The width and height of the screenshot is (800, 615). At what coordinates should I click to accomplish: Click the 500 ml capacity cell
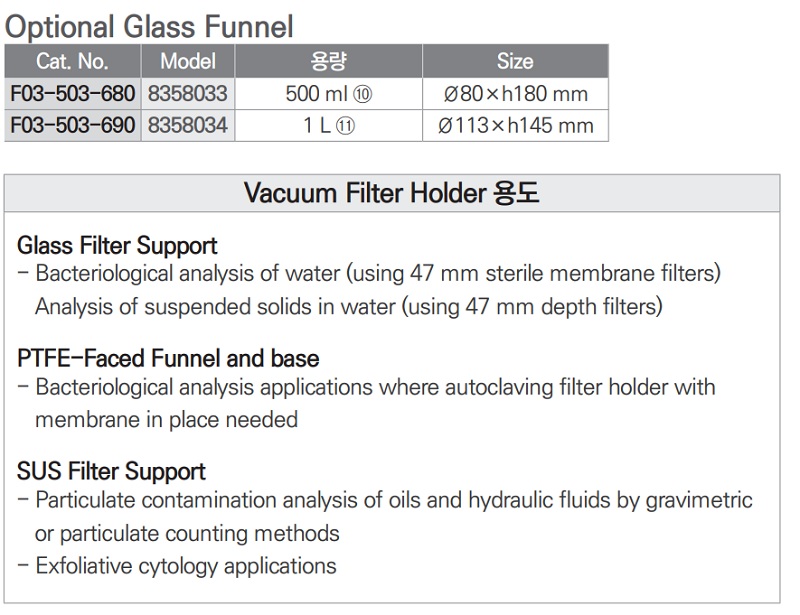(x=314, y=94)
